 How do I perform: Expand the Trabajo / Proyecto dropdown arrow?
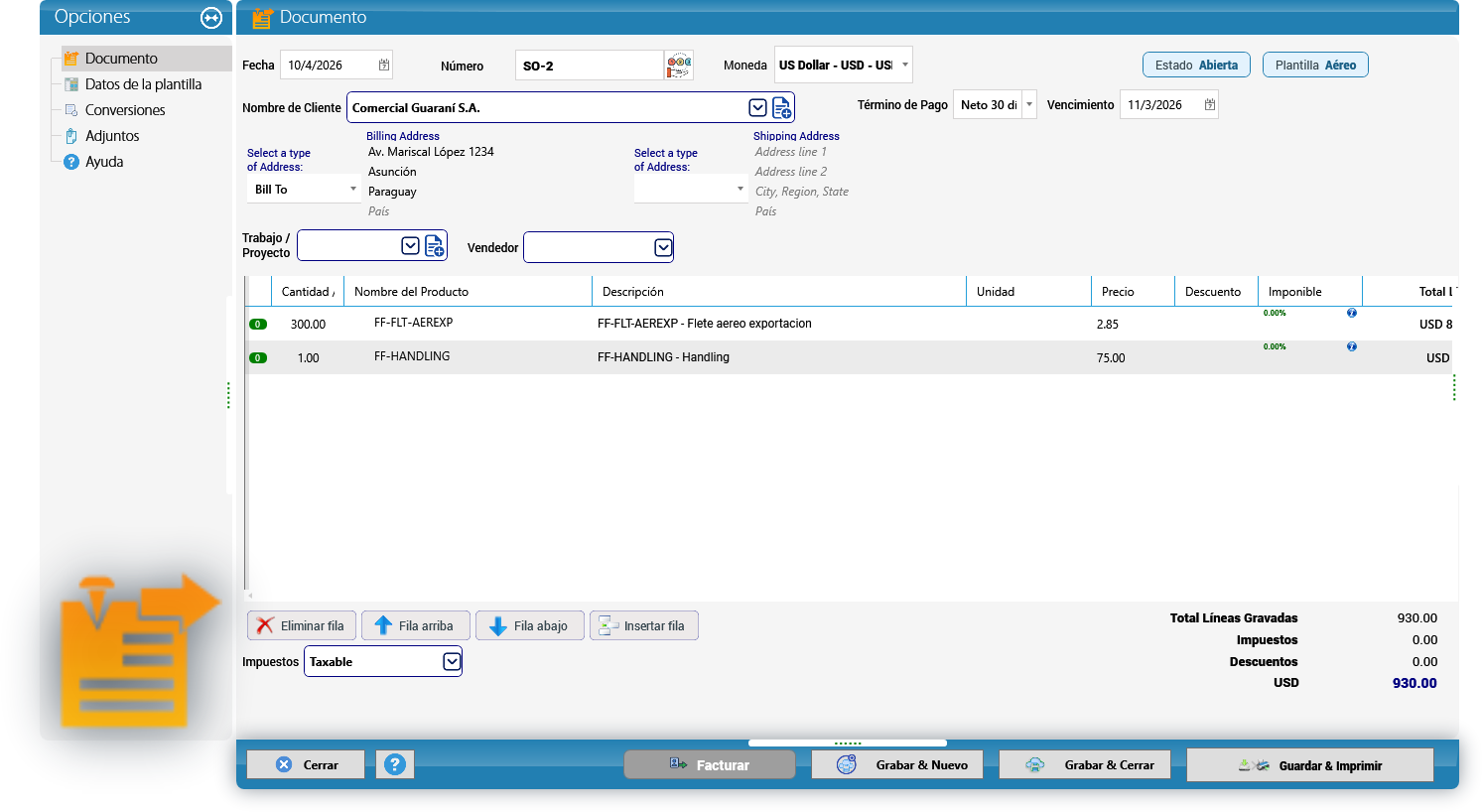click(x=410, y=245)
